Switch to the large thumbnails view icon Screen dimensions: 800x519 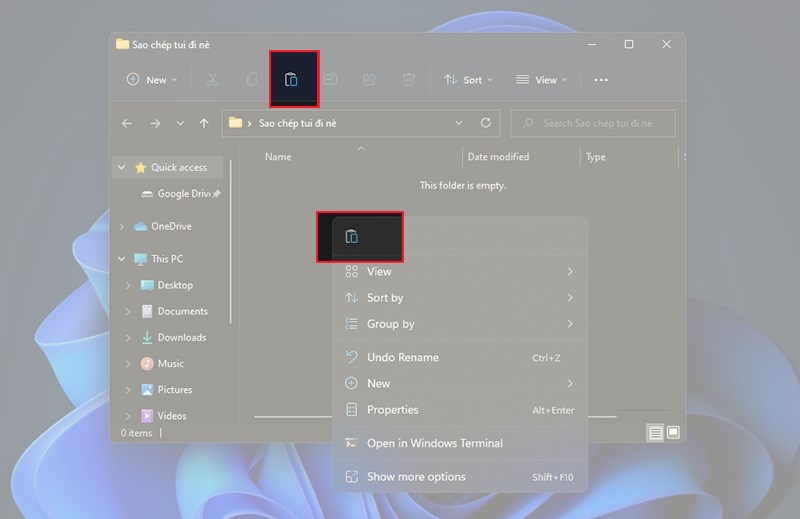(x=673, y=433)
